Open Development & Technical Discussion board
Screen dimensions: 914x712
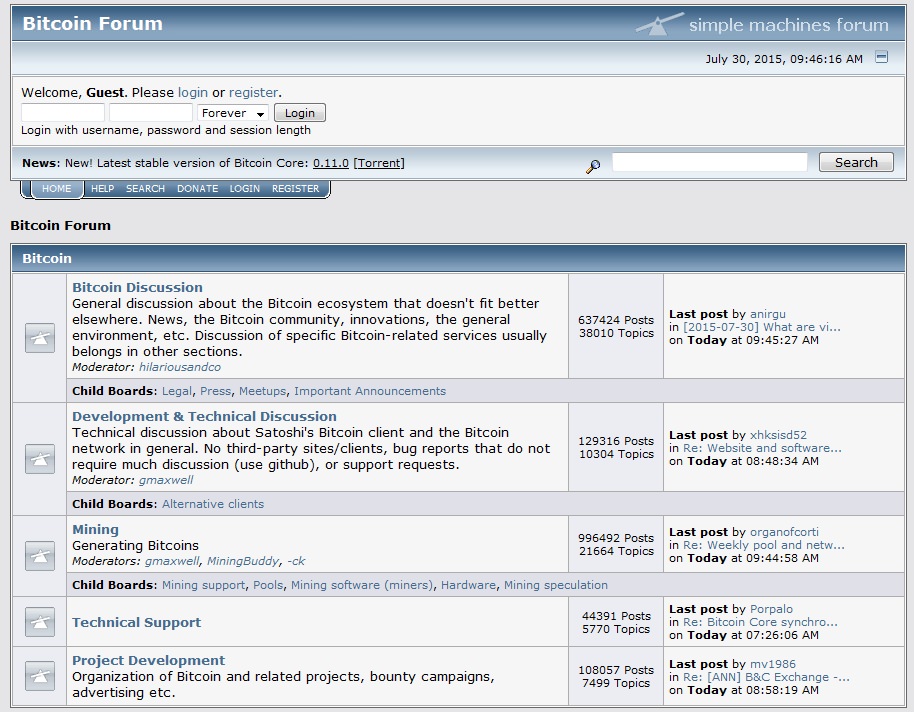[205, 416]
